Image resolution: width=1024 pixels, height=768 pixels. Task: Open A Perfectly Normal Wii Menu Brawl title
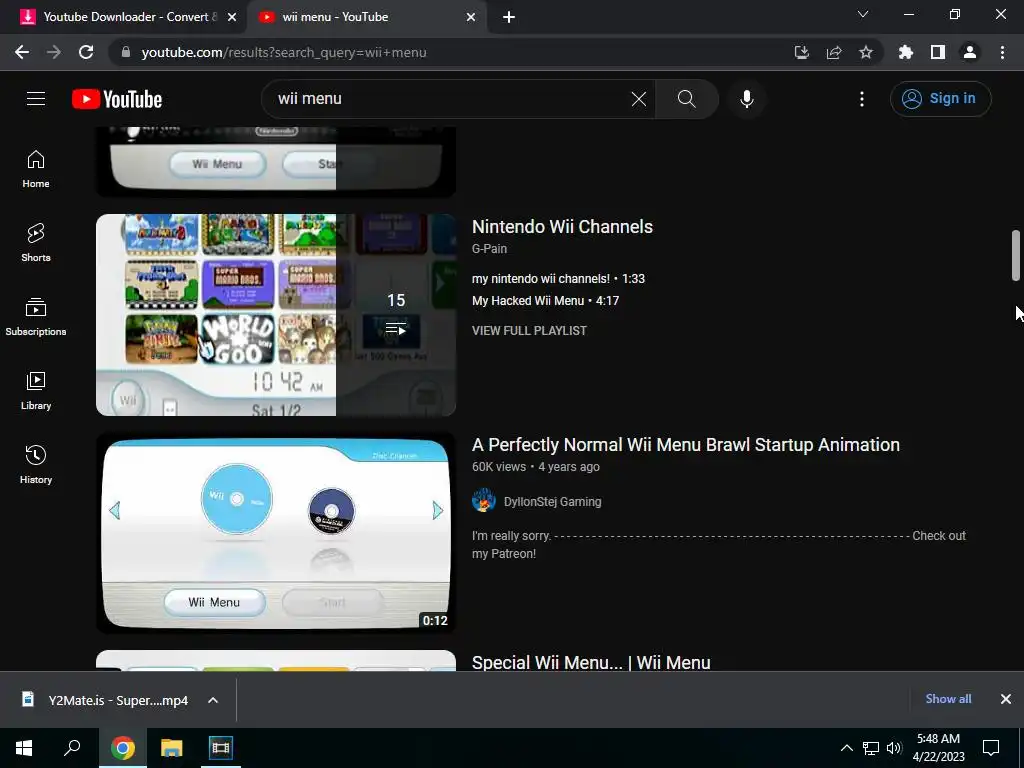click(686, 445)
